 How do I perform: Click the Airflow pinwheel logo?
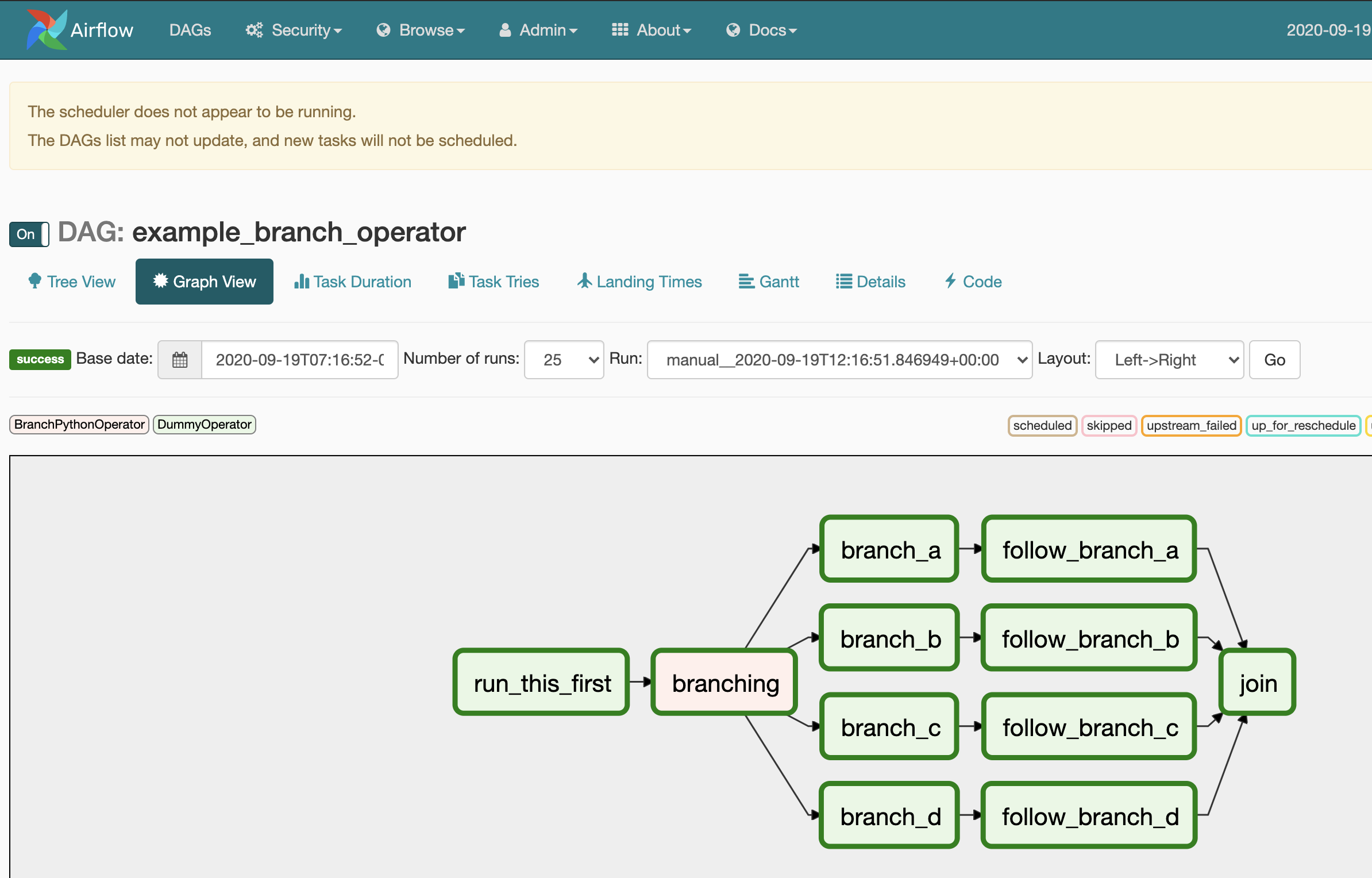point(46,29)
